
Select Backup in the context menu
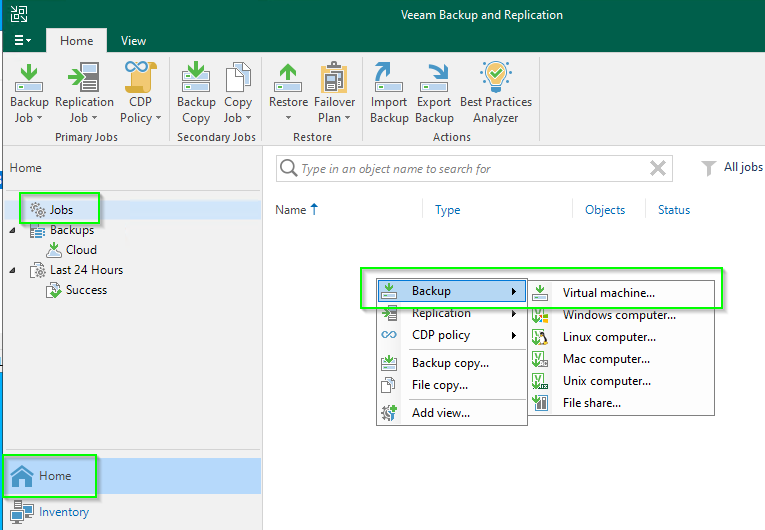pyautogui.click(x=452, y=291)
